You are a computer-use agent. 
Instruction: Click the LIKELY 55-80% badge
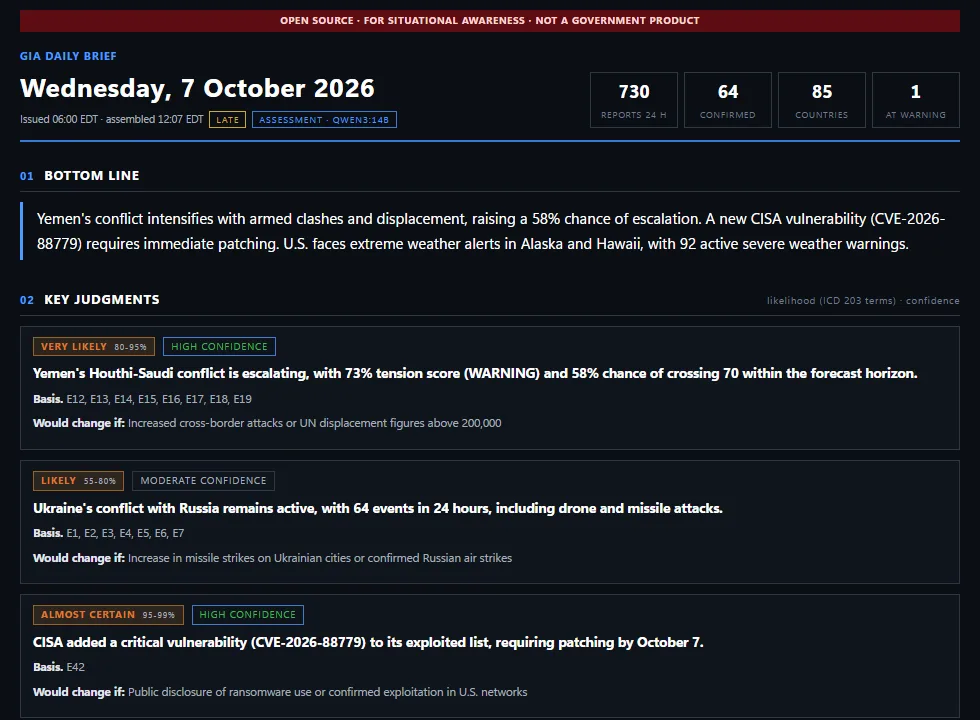pos(78,481)
